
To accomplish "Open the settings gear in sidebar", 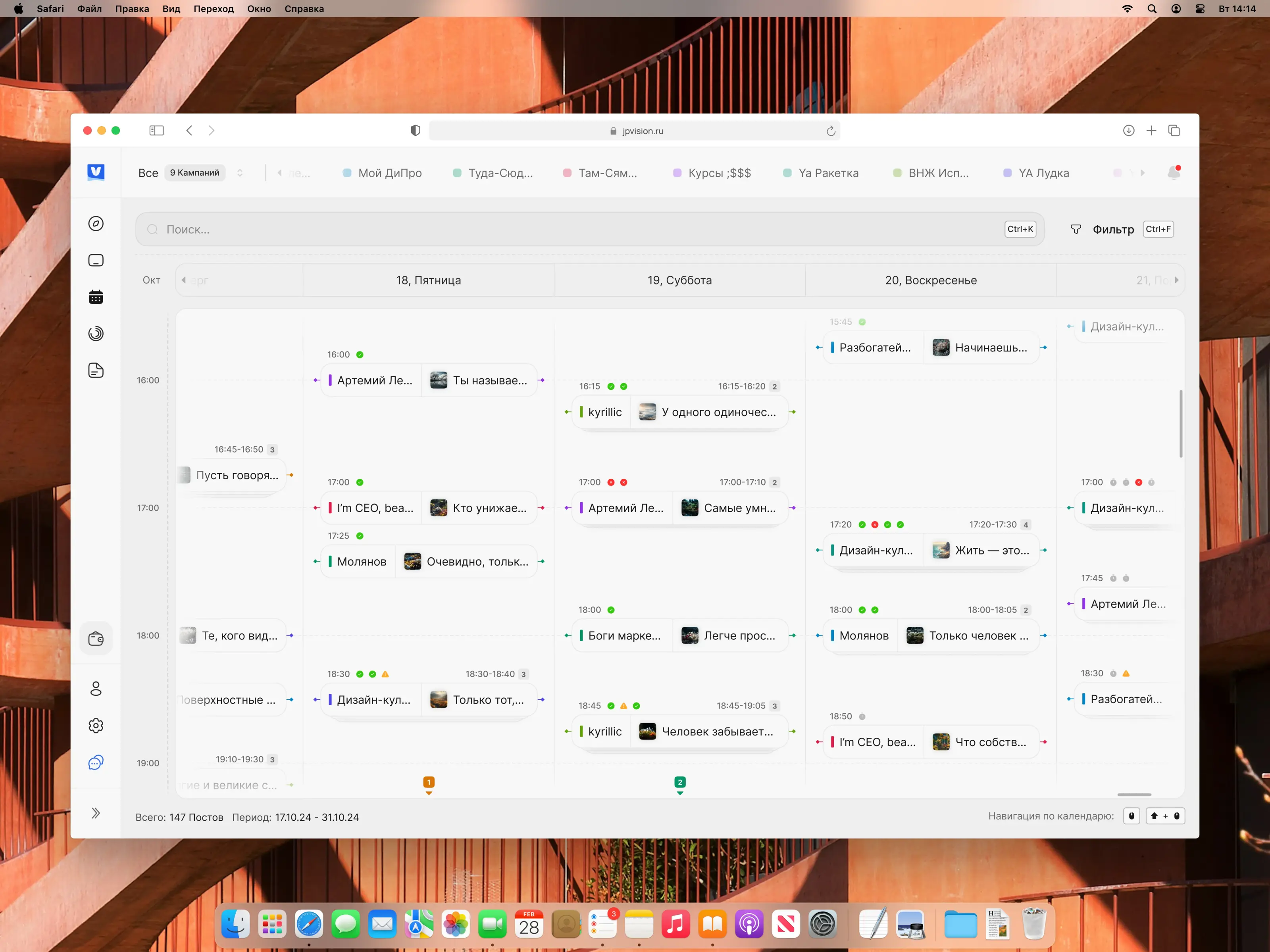I will 96,726.
